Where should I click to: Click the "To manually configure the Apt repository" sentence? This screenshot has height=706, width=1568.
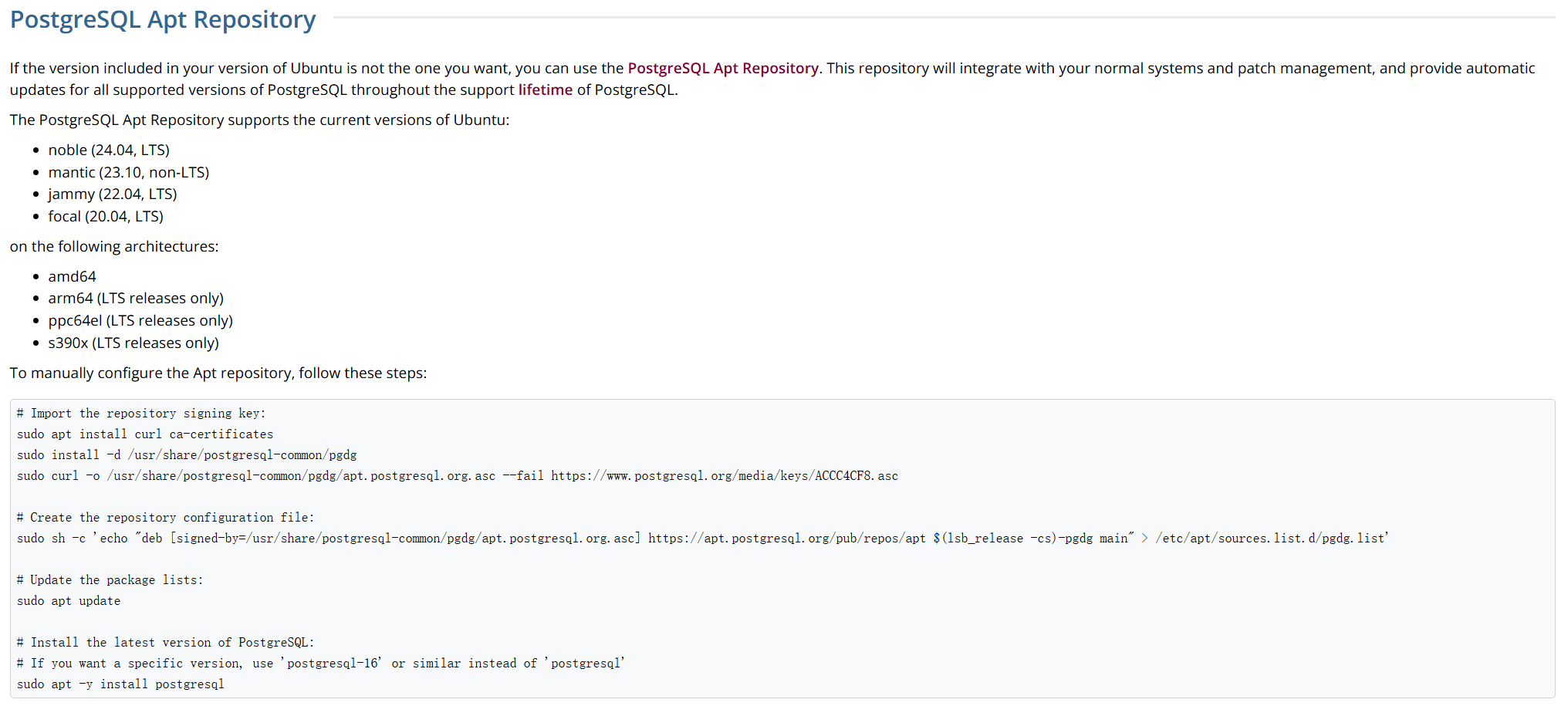point(218,373)
